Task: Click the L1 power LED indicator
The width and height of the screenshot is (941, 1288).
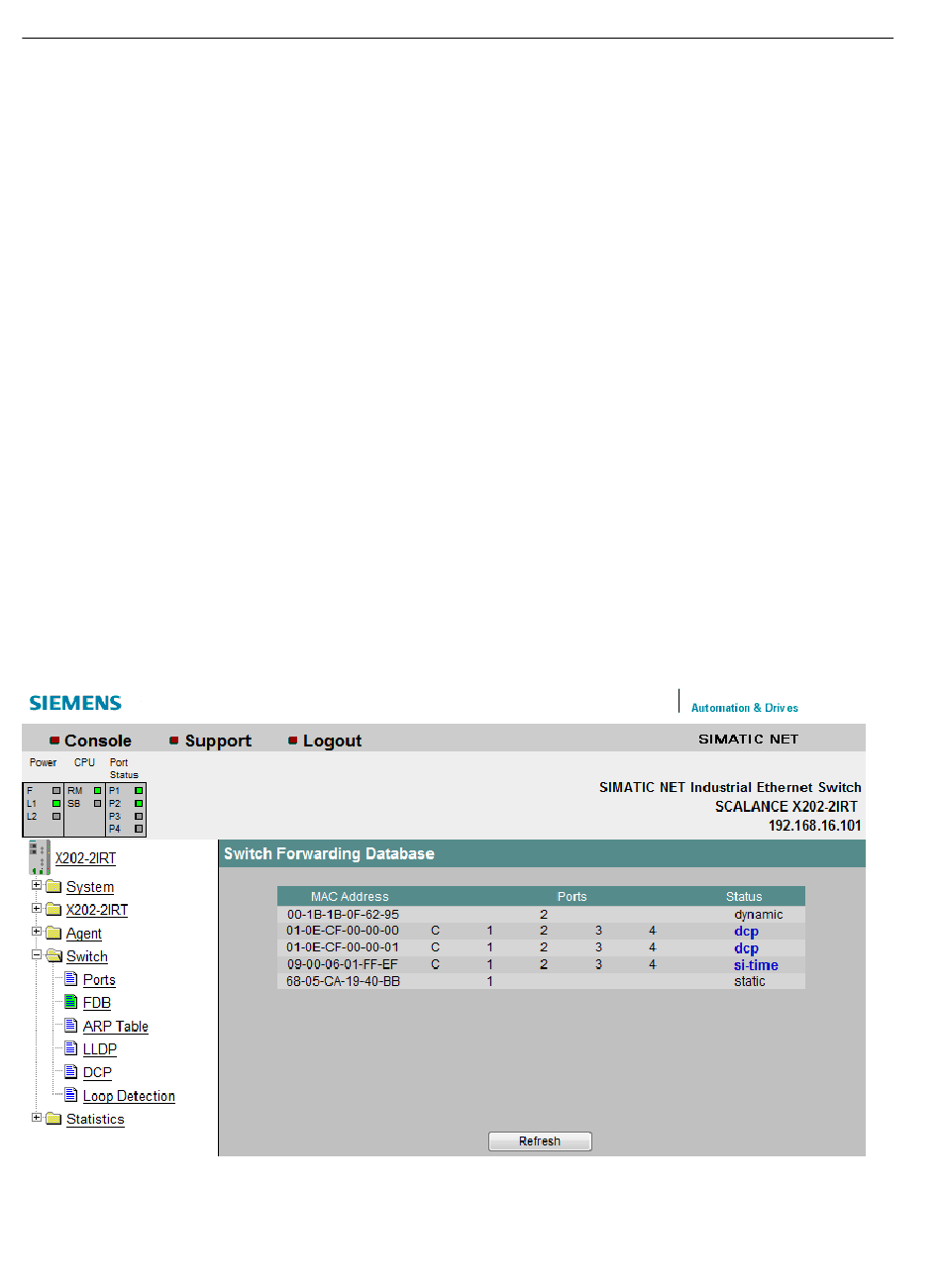Action: pyautogui.click(x=56, y=804)
